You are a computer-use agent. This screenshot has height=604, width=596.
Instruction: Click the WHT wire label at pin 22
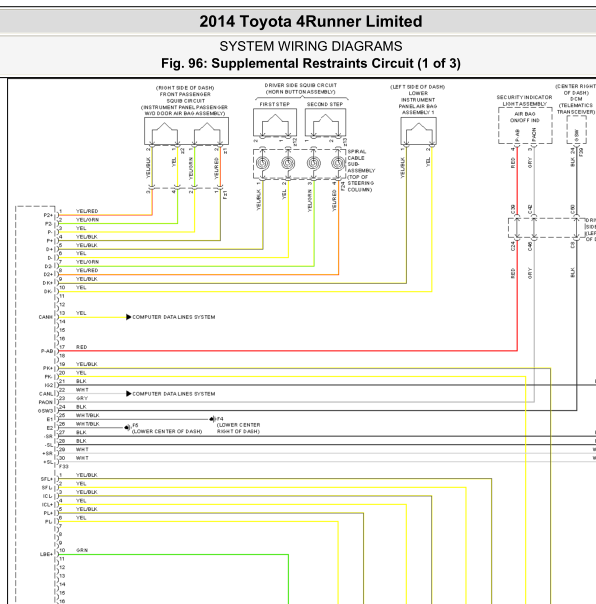(x=82, y=389)
